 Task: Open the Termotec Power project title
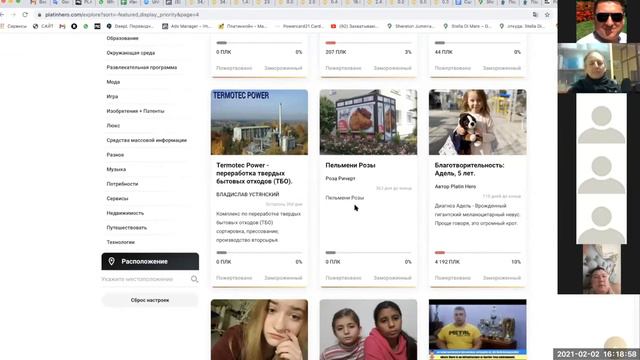255,173
